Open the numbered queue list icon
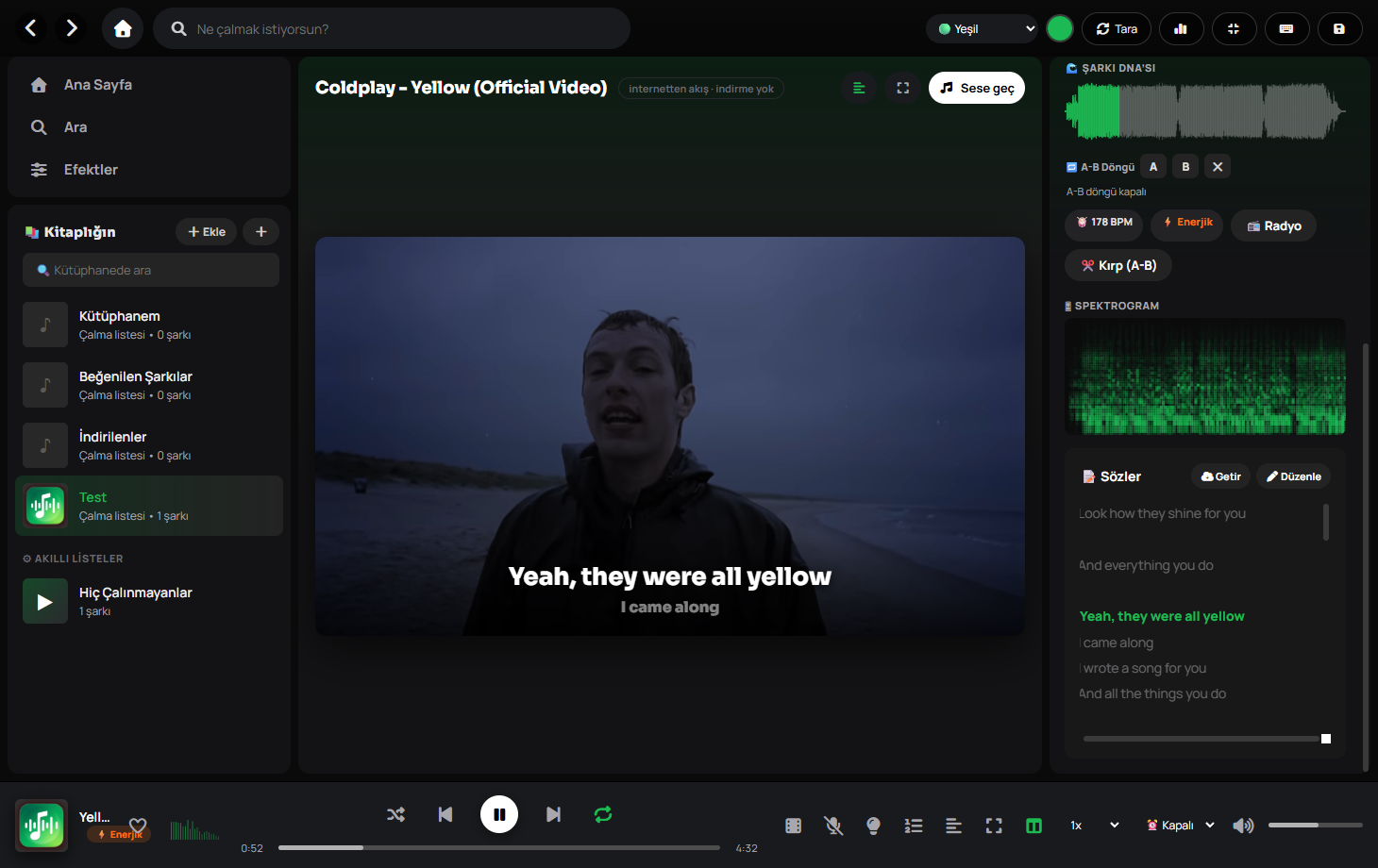Viewport: 1378px width, 868px height. point(914,826)
